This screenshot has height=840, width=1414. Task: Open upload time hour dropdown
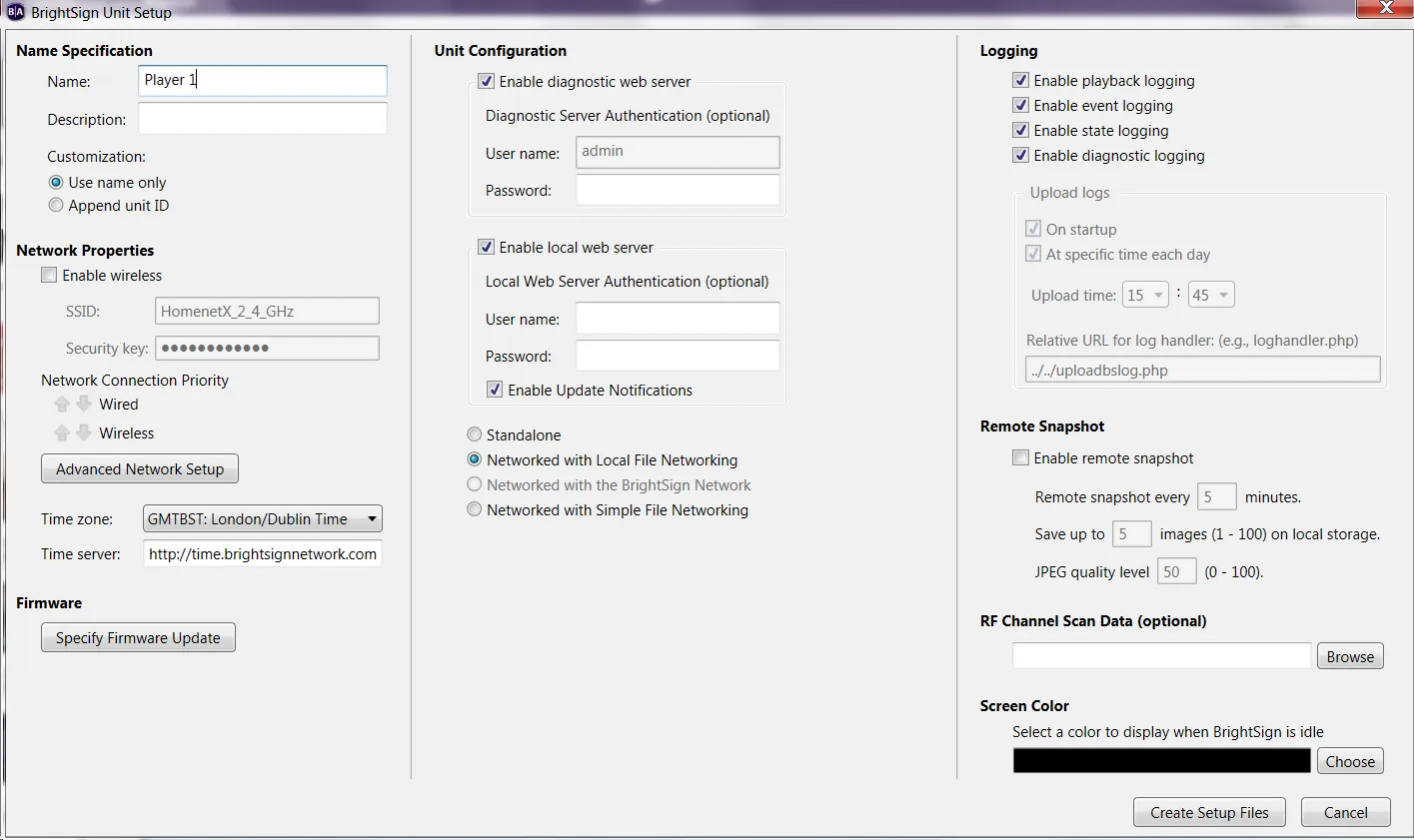1145,296
